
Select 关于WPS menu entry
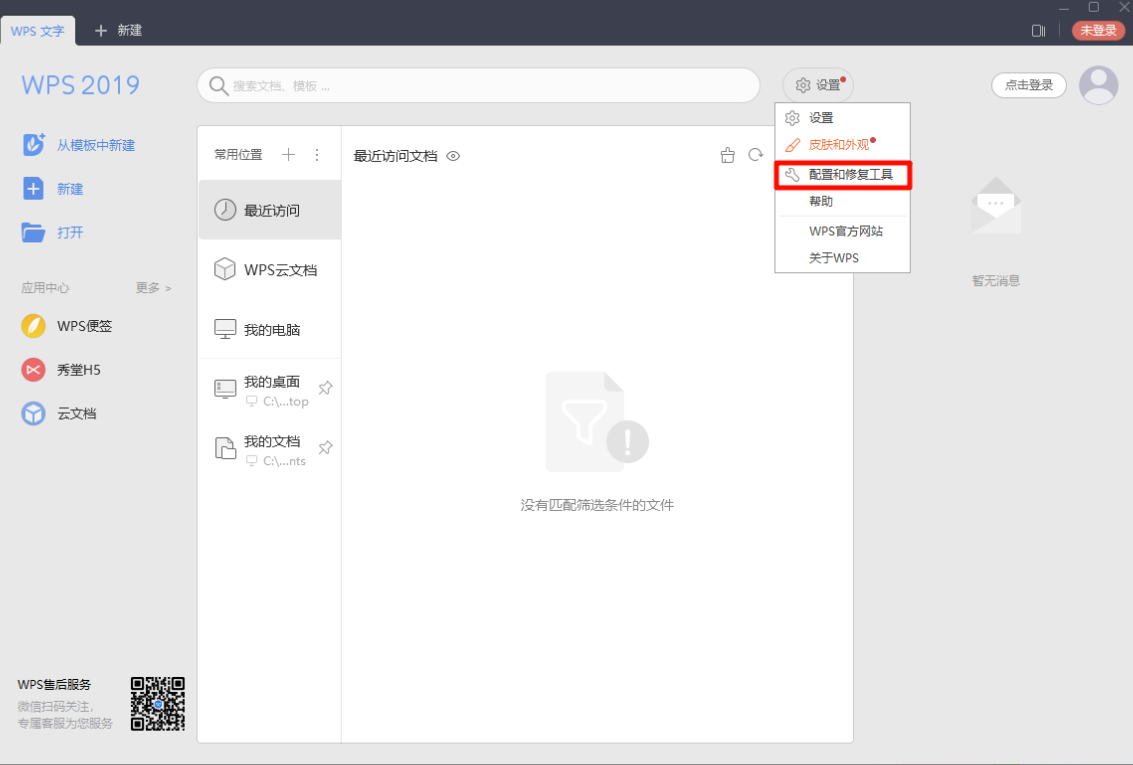tap(843, 258)
